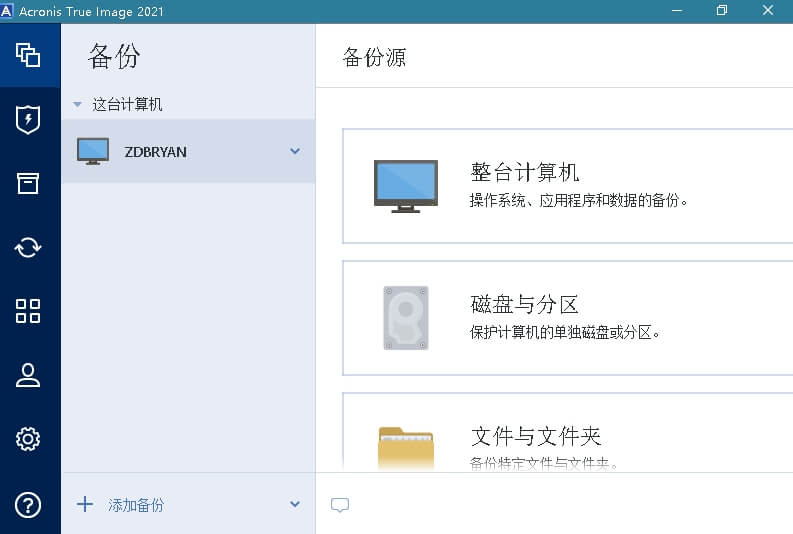
Task: Open the Sync arrows icon in the sidebar
Action: 28,247
